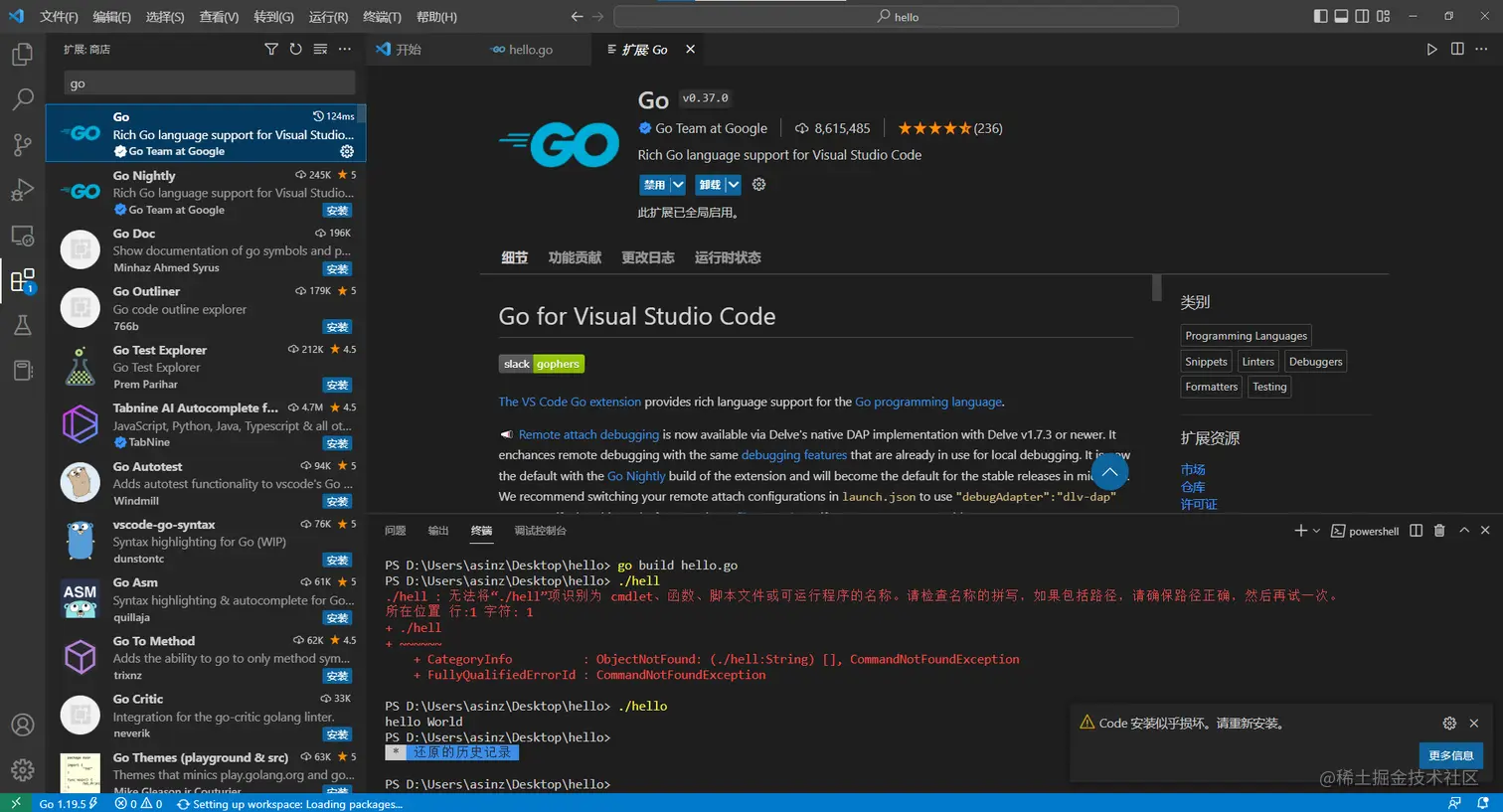1503x812 pixels.
Task: Split the terminal panel
Action: (1416, 531)
